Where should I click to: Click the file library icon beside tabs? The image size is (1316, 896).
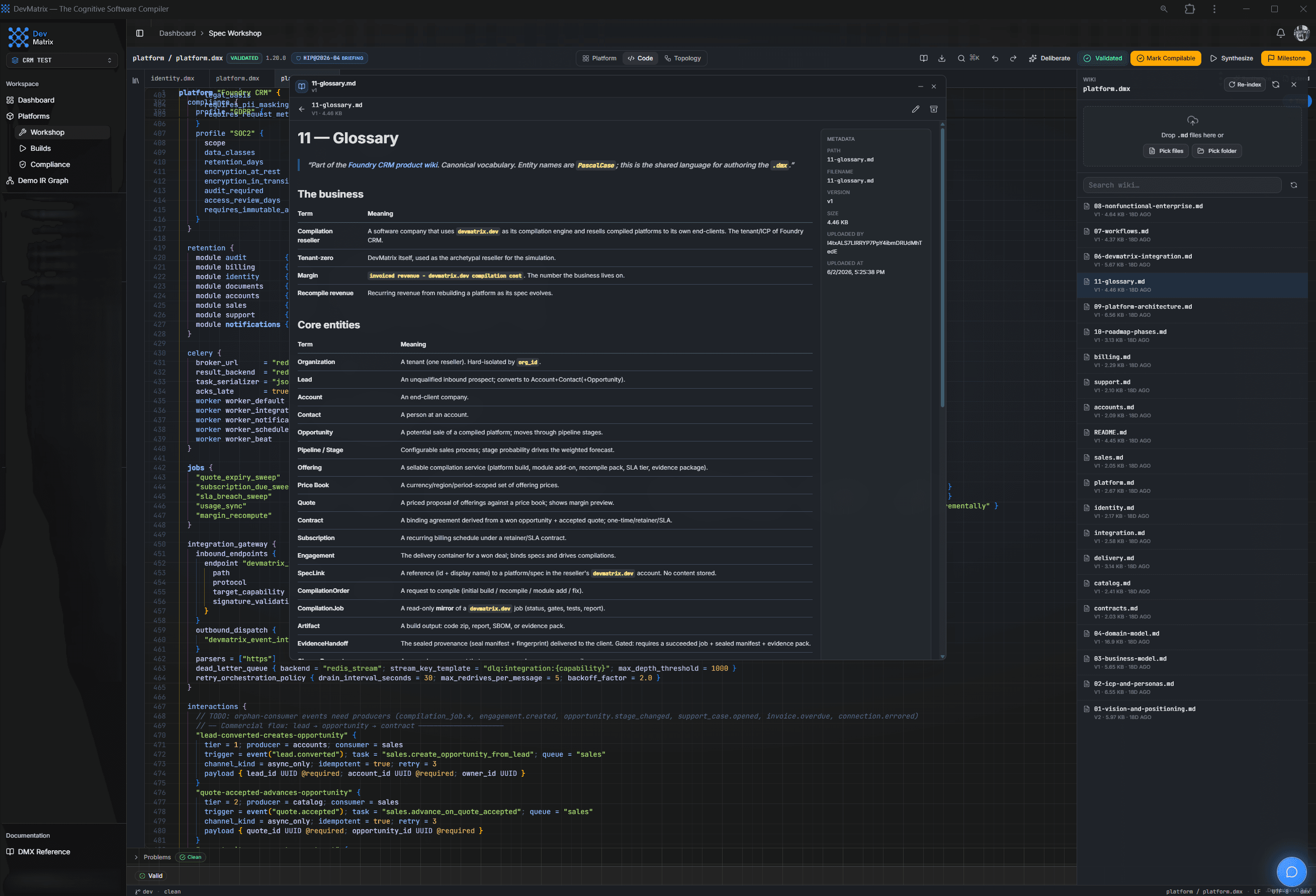click(x=136, y=80)
